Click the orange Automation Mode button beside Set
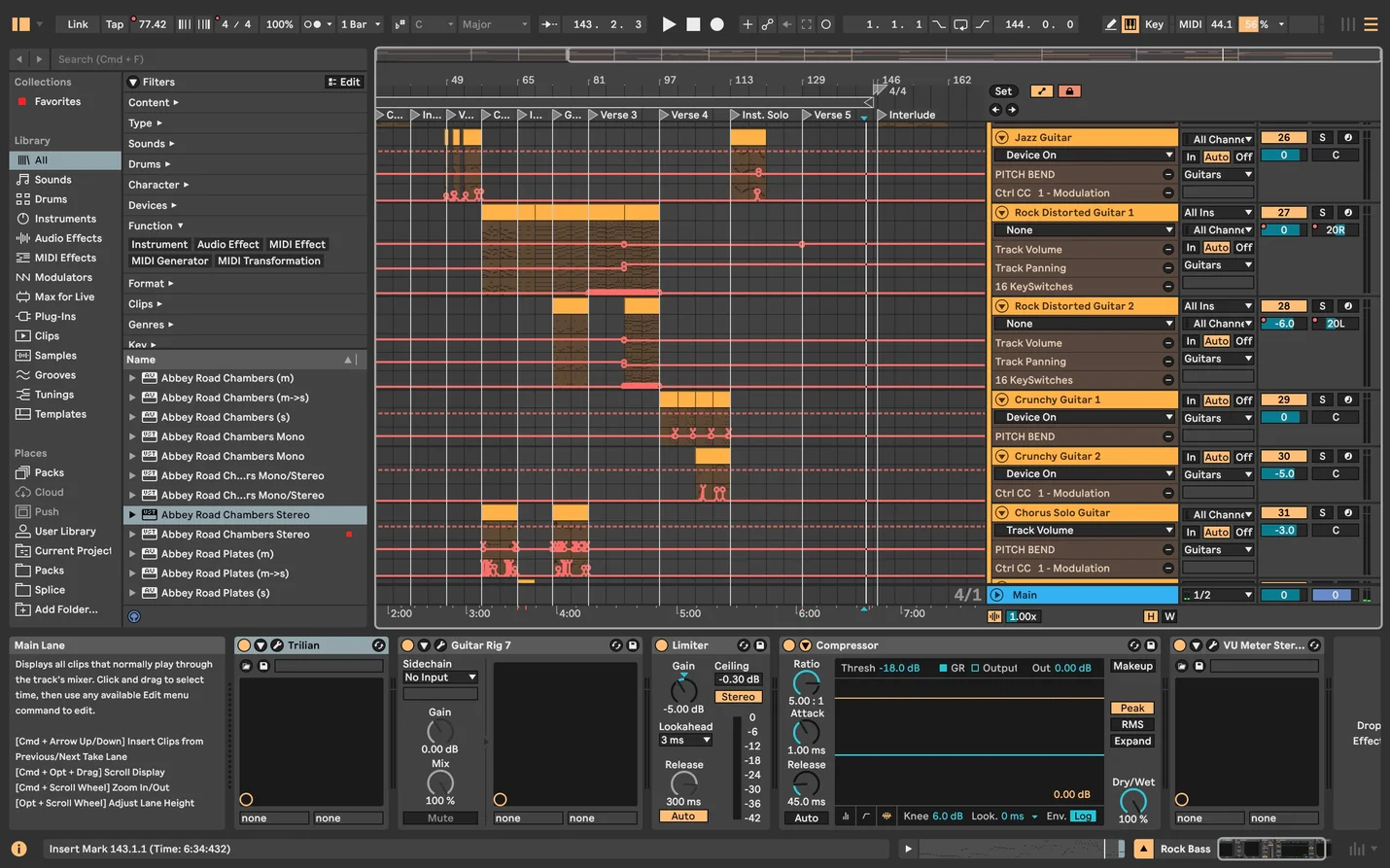This screenshot has height=868, width=1390. pos(1041,91)
